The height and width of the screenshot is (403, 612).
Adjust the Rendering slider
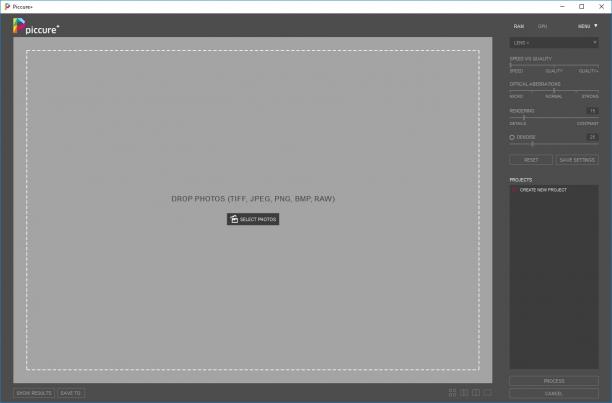click(x=554, y=117)
